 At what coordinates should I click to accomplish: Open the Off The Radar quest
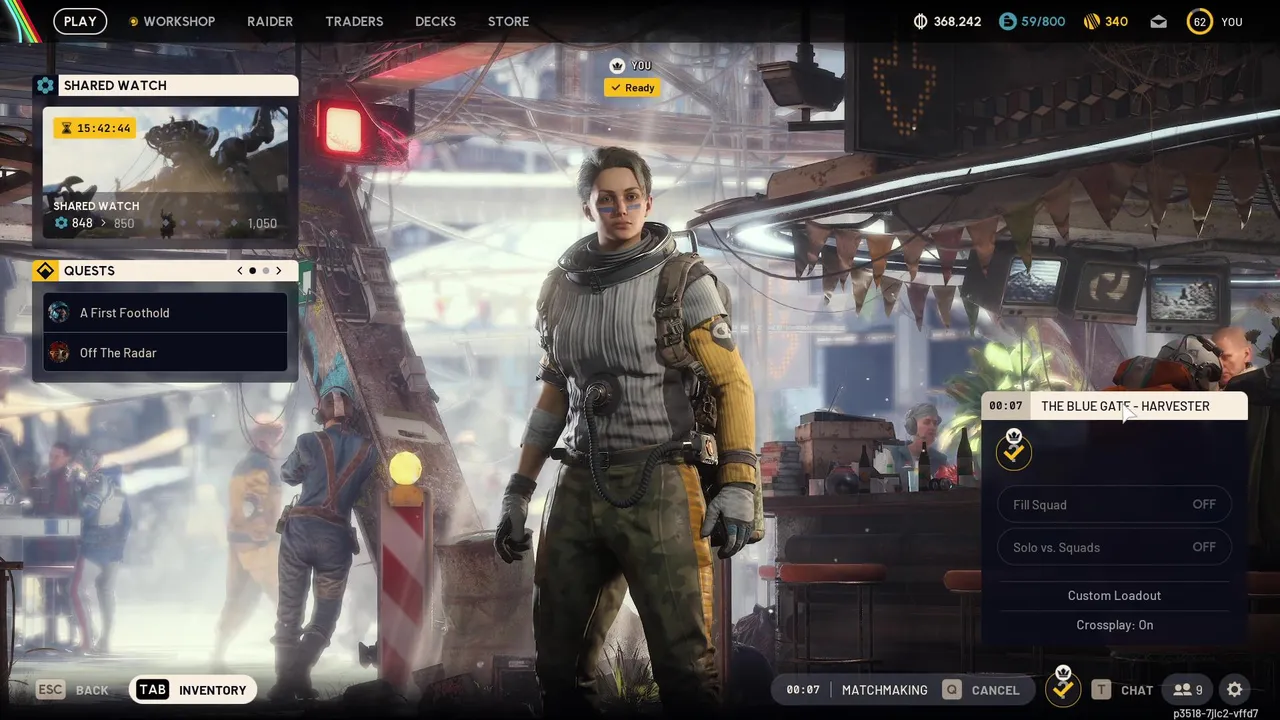click(x=165, y=352)
